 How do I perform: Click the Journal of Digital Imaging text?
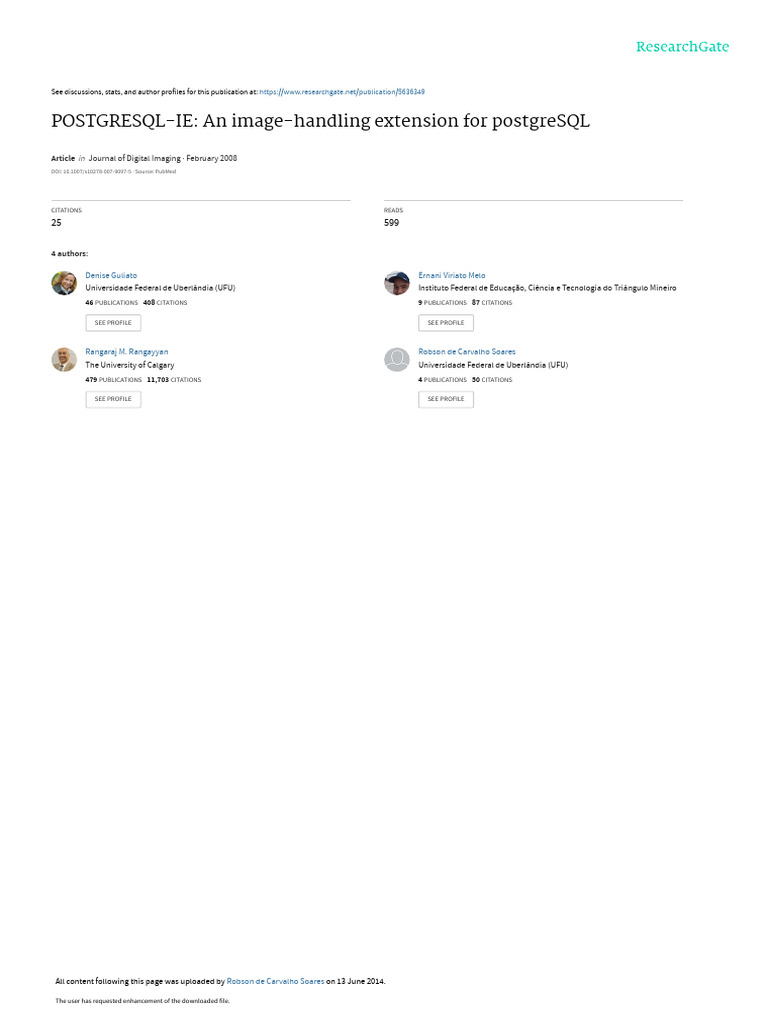135,158
